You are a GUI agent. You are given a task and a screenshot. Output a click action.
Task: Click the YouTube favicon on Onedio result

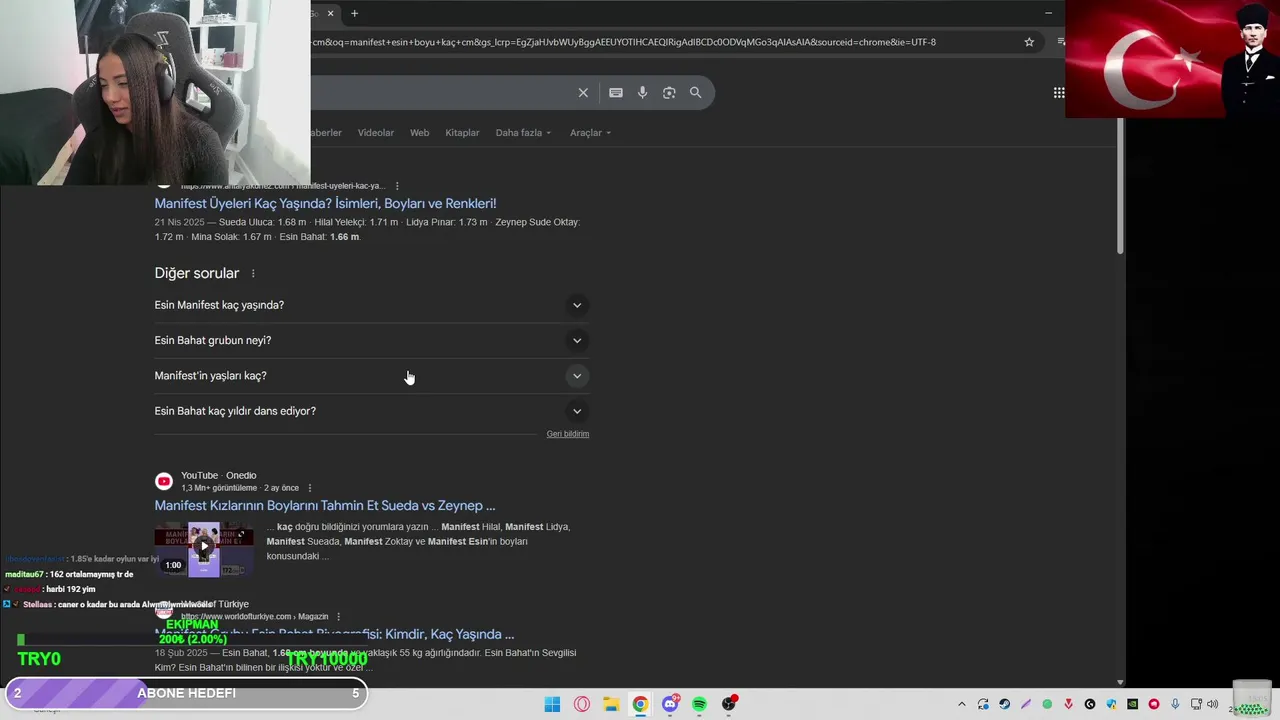point(164,482)
